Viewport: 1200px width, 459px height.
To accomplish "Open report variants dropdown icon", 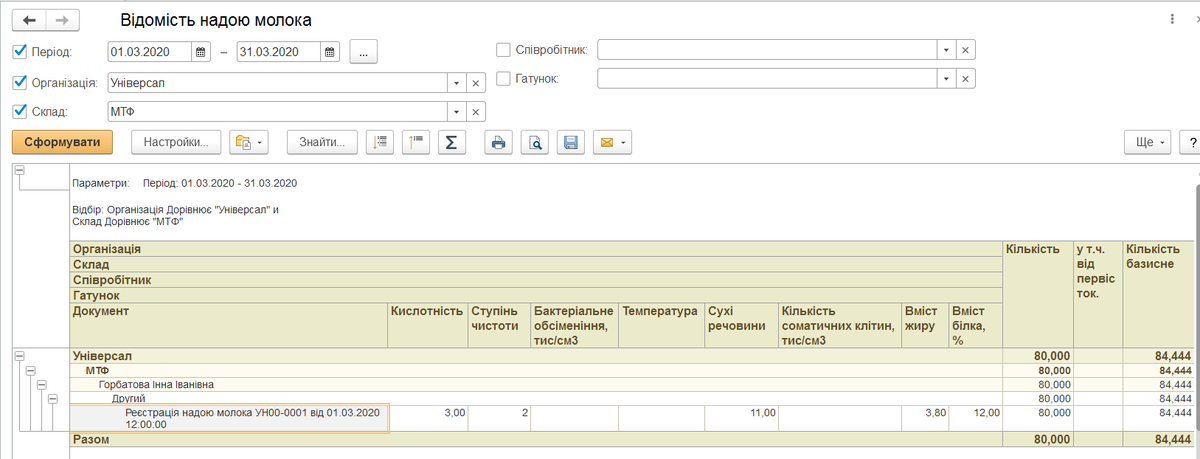I will click(249, 143).
